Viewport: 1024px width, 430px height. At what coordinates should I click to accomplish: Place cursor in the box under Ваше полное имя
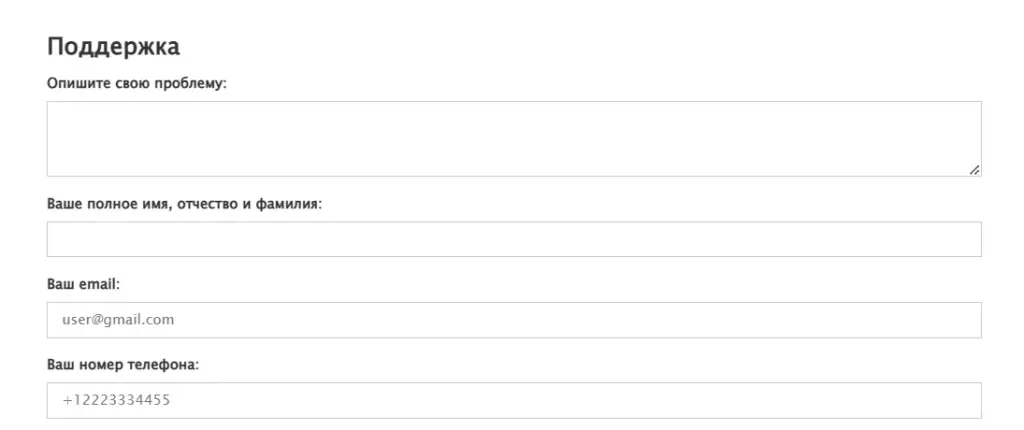point(514,239)
